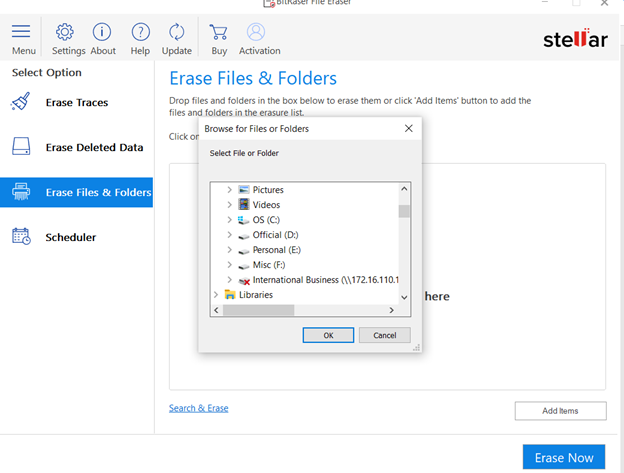Select the International Business network drive label
The image size is (624, 473).
click(x=326, y=280)
